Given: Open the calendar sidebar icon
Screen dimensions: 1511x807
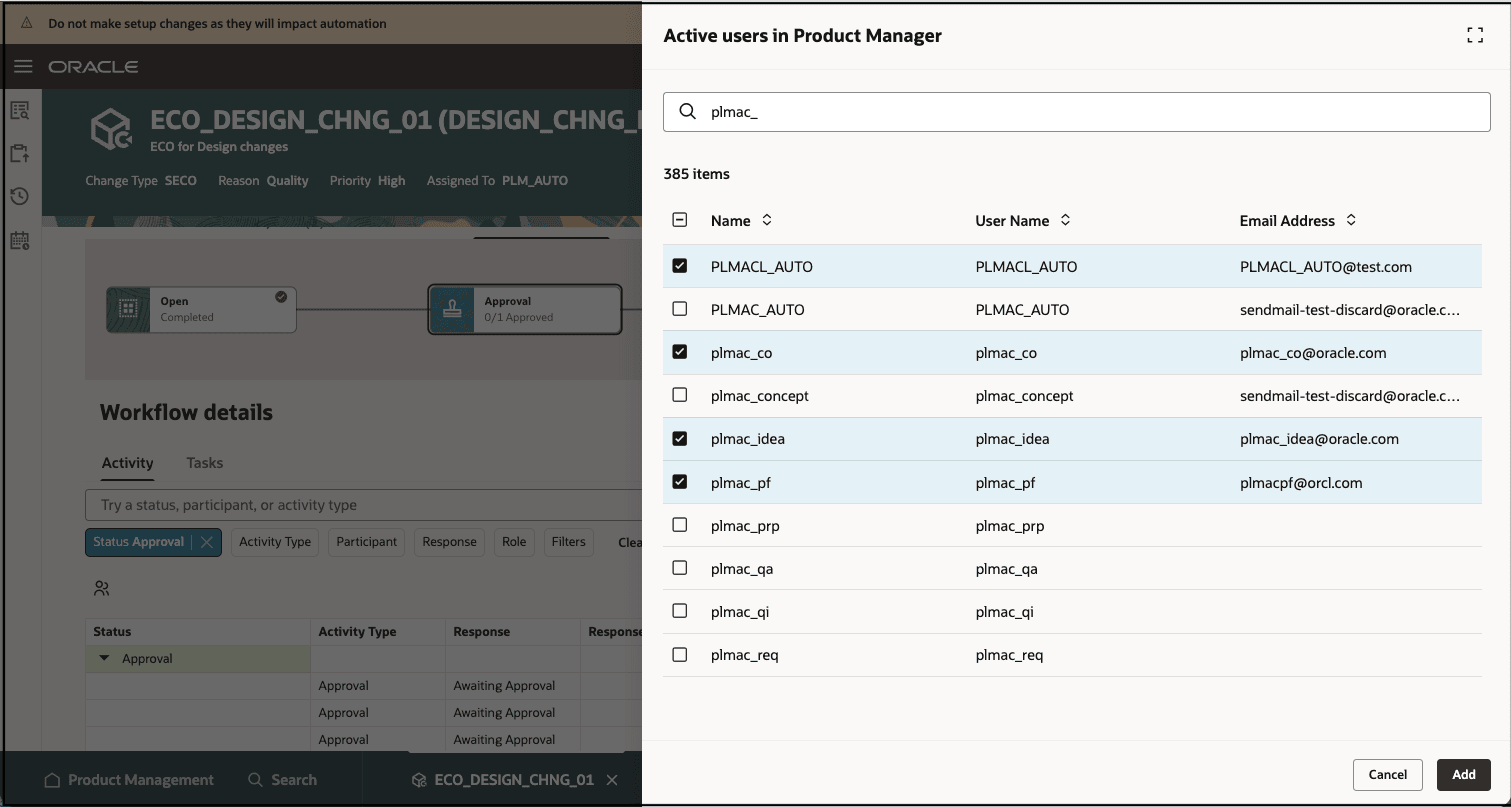Looking at the screenshot, I should click(x=20, y=240).
